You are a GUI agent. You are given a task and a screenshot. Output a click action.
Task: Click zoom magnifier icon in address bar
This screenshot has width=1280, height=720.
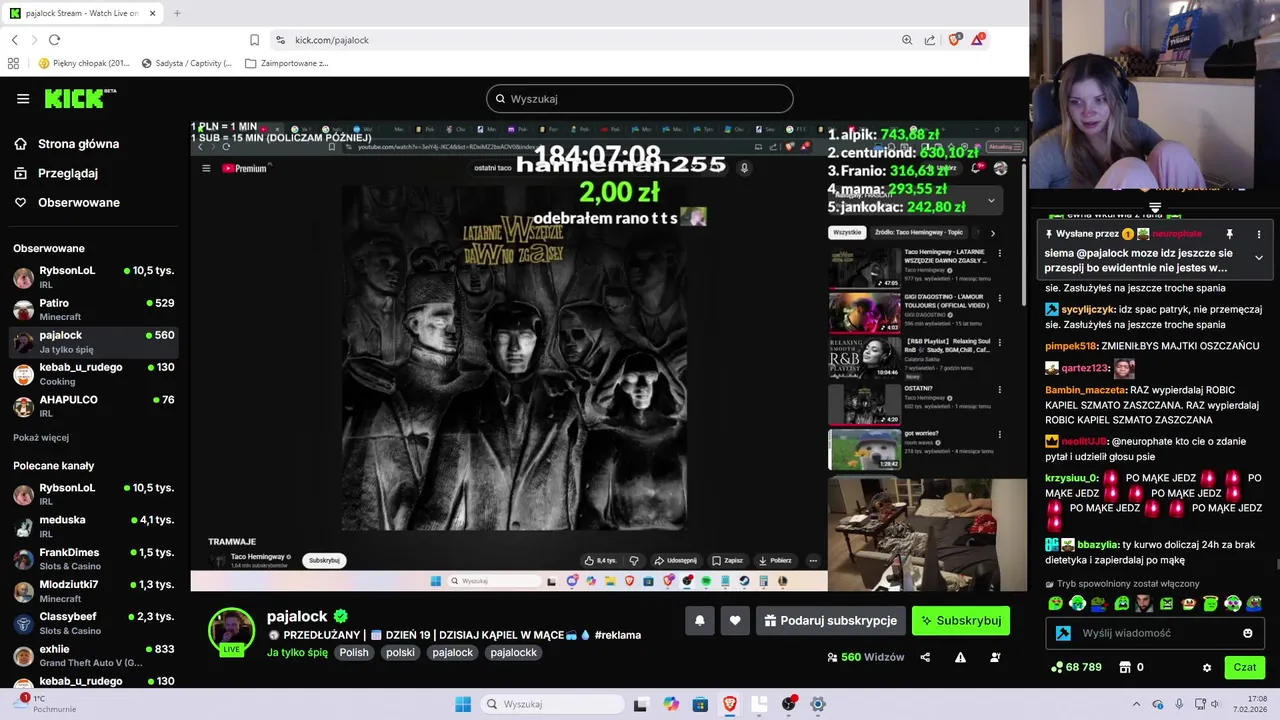tap(907, 40)
